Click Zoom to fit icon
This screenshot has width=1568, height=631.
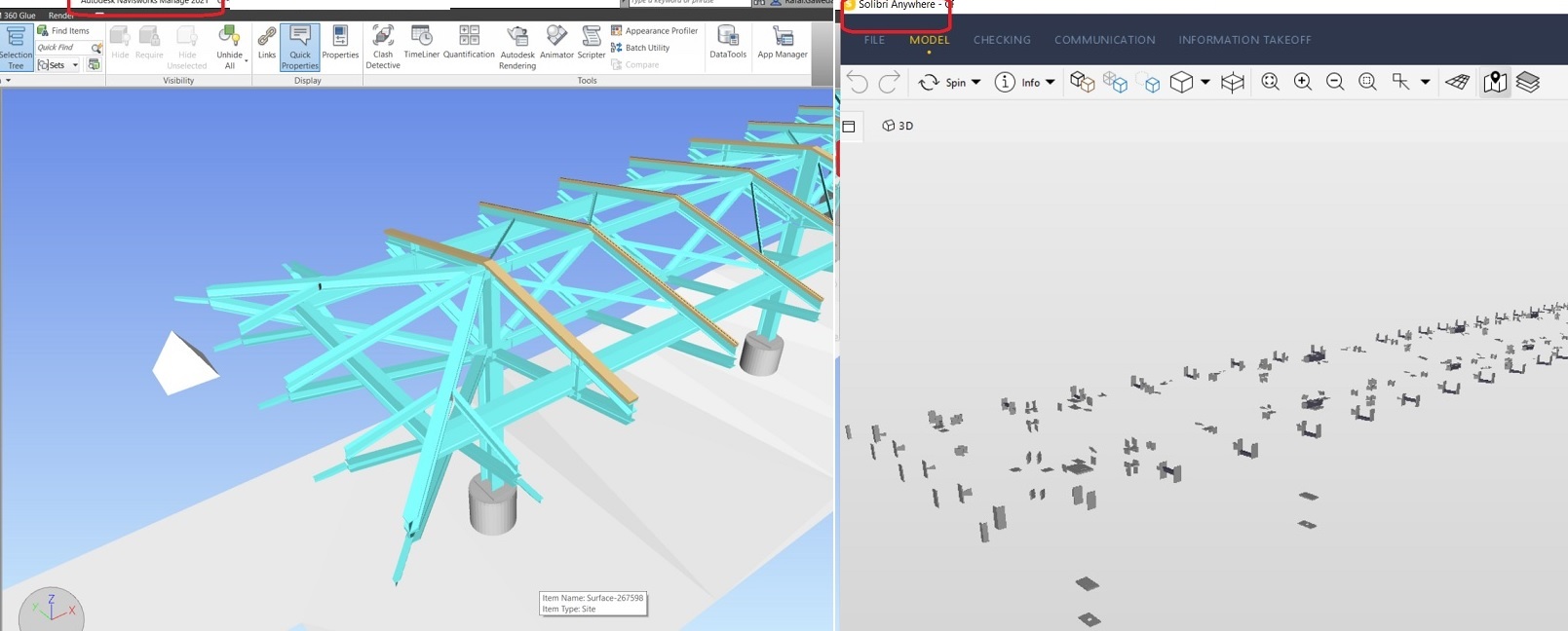pos(1270,82)
